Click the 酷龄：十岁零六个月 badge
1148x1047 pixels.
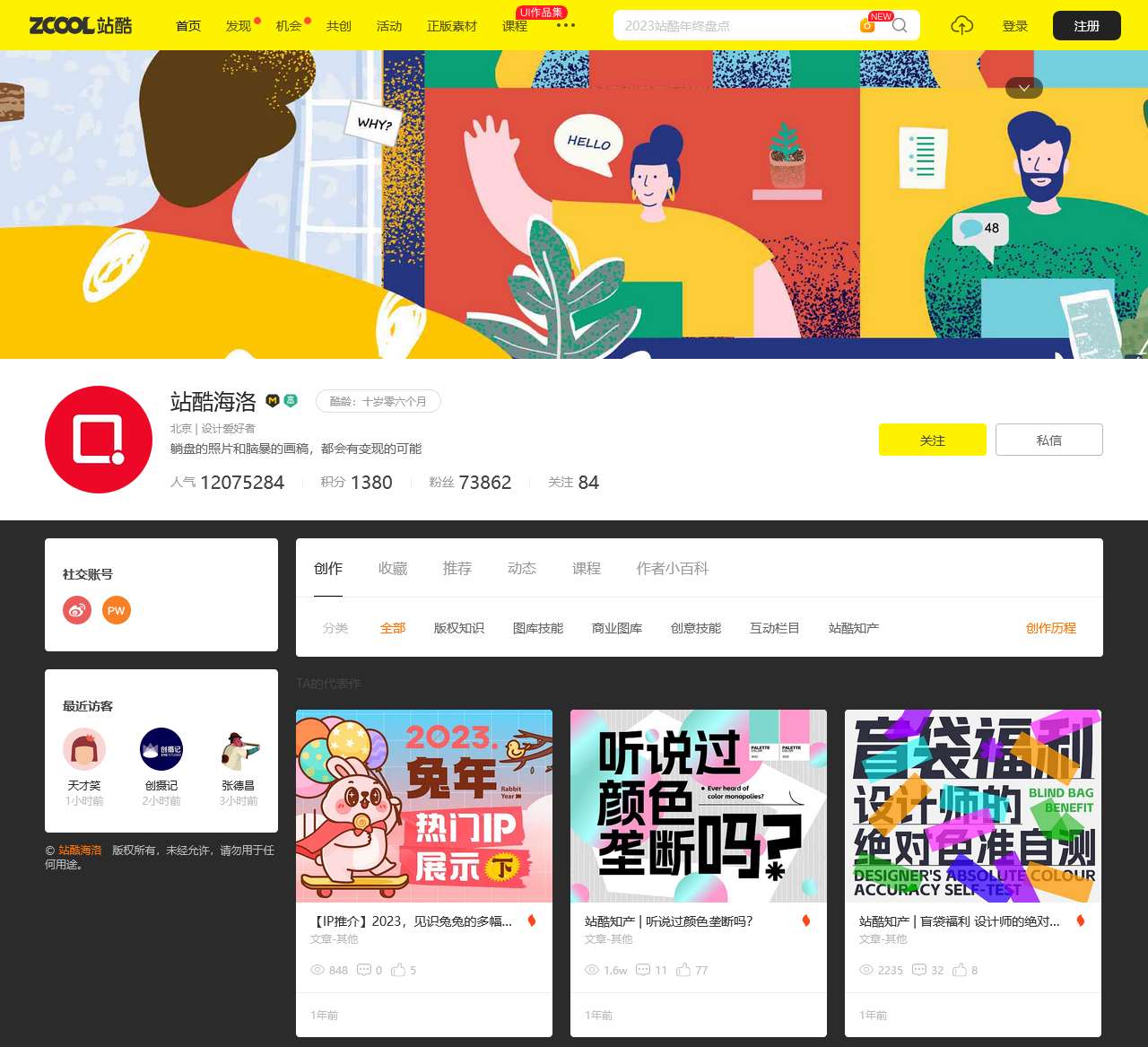click(x=378, y=401)
